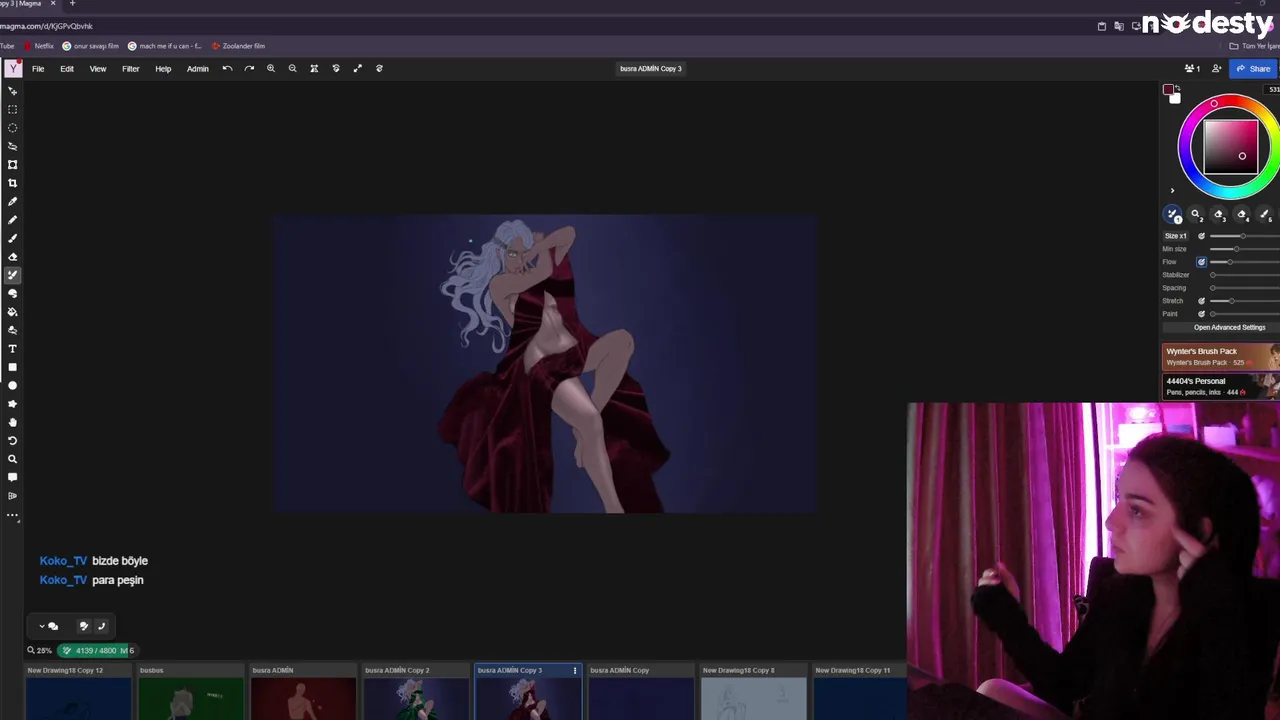
Task: Click the Stabilizer slider
Action: (x=1244, y=275)
